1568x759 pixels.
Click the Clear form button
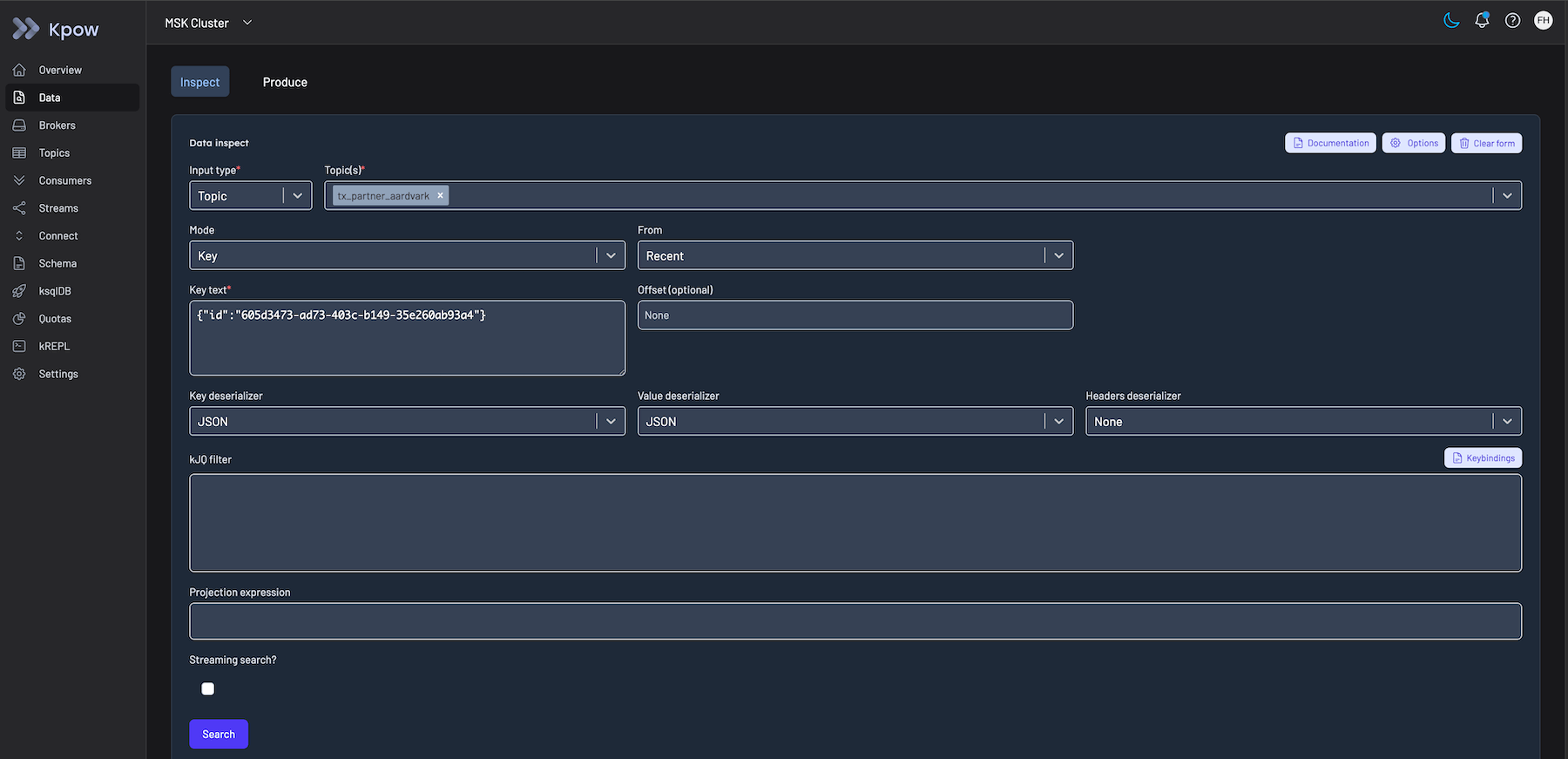[1486, 143]
